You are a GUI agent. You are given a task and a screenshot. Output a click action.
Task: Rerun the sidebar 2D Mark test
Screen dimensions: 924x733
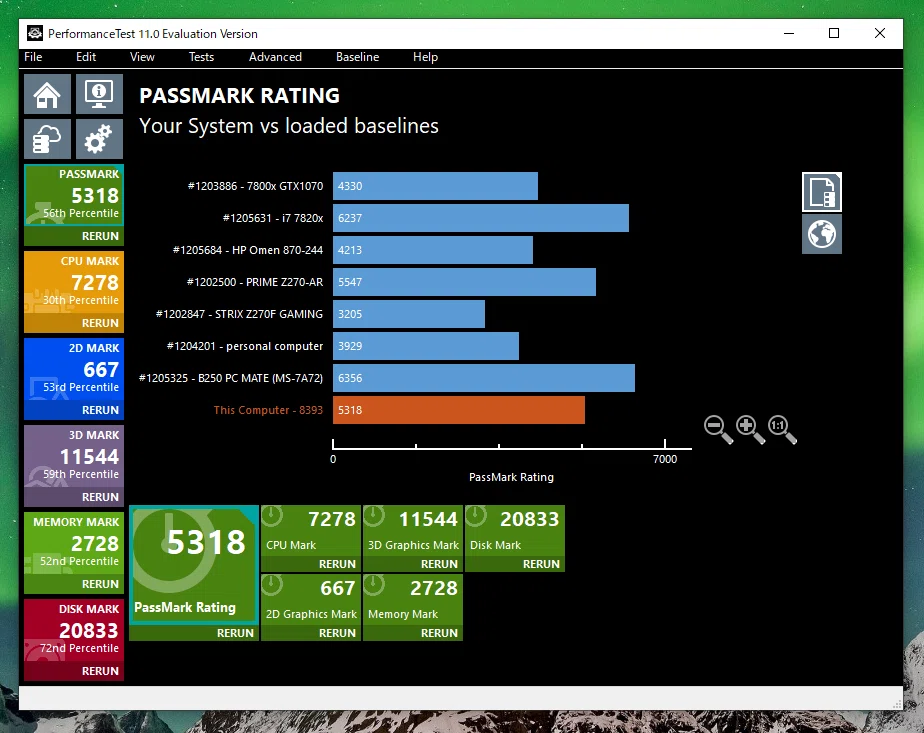click(x=74, y=410)
